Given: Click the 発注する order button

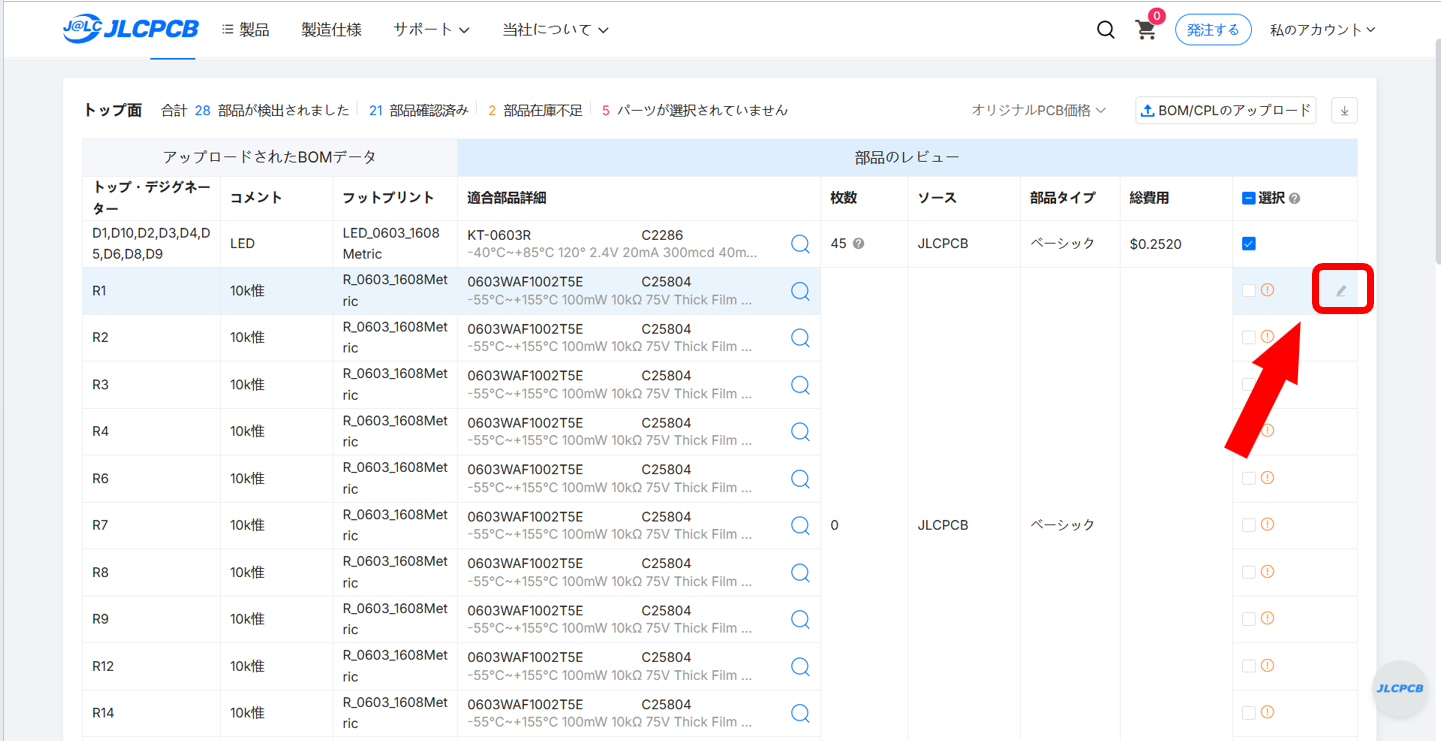Looking at the screenshot, I should click(x=1213, y=30).
